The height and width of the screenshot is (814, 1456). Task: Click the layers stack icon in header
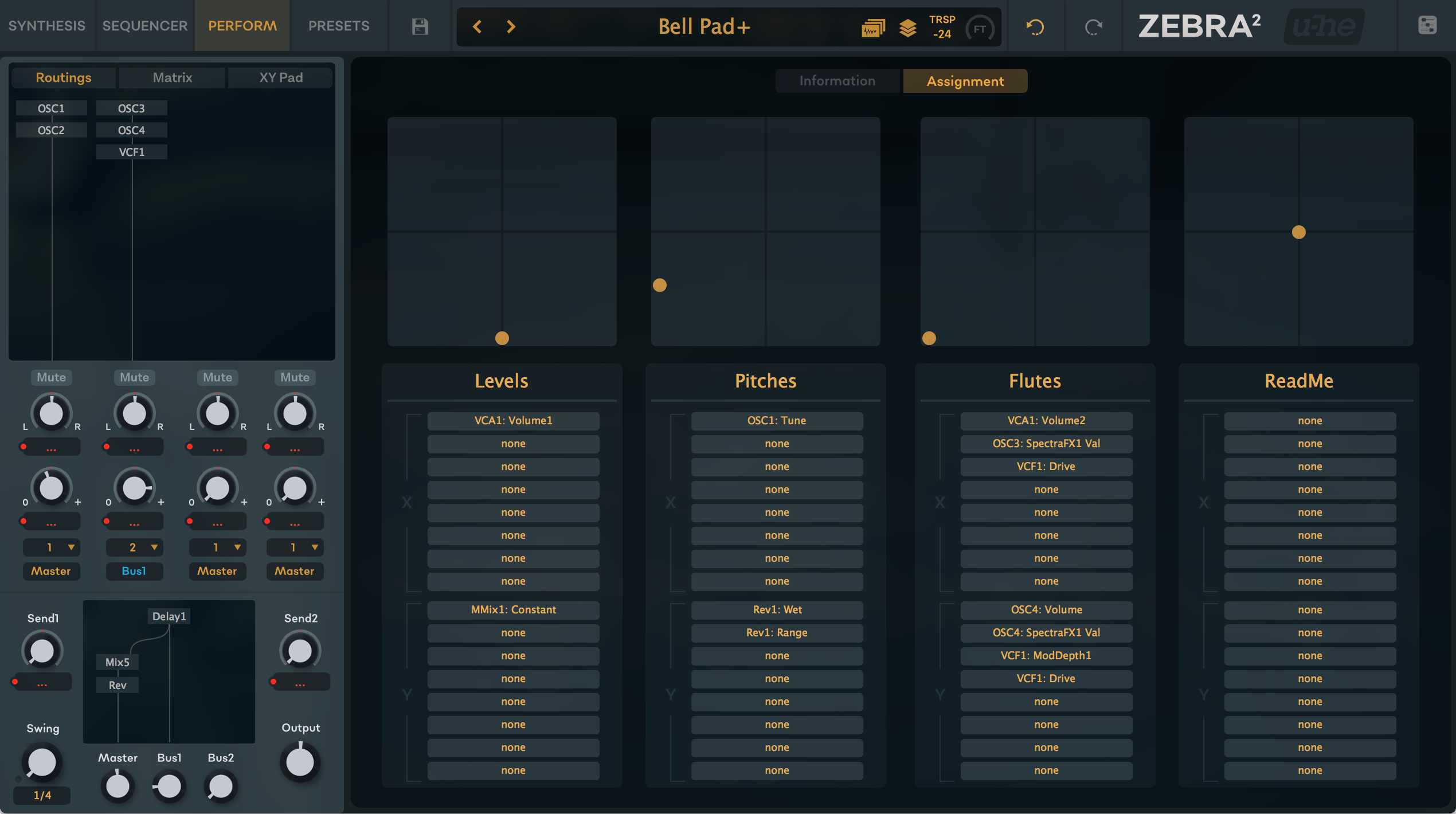pos(908,28)
